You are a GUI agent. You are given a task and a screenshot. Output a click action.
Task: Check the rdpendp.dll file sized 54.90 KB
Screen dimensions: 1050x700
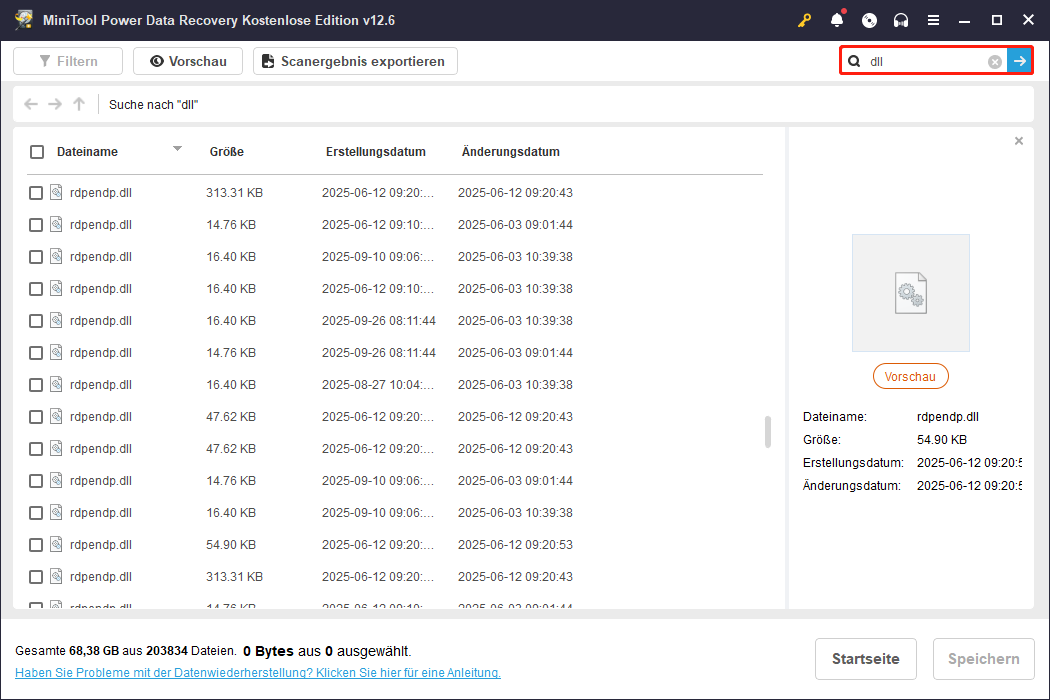[36, 545]
